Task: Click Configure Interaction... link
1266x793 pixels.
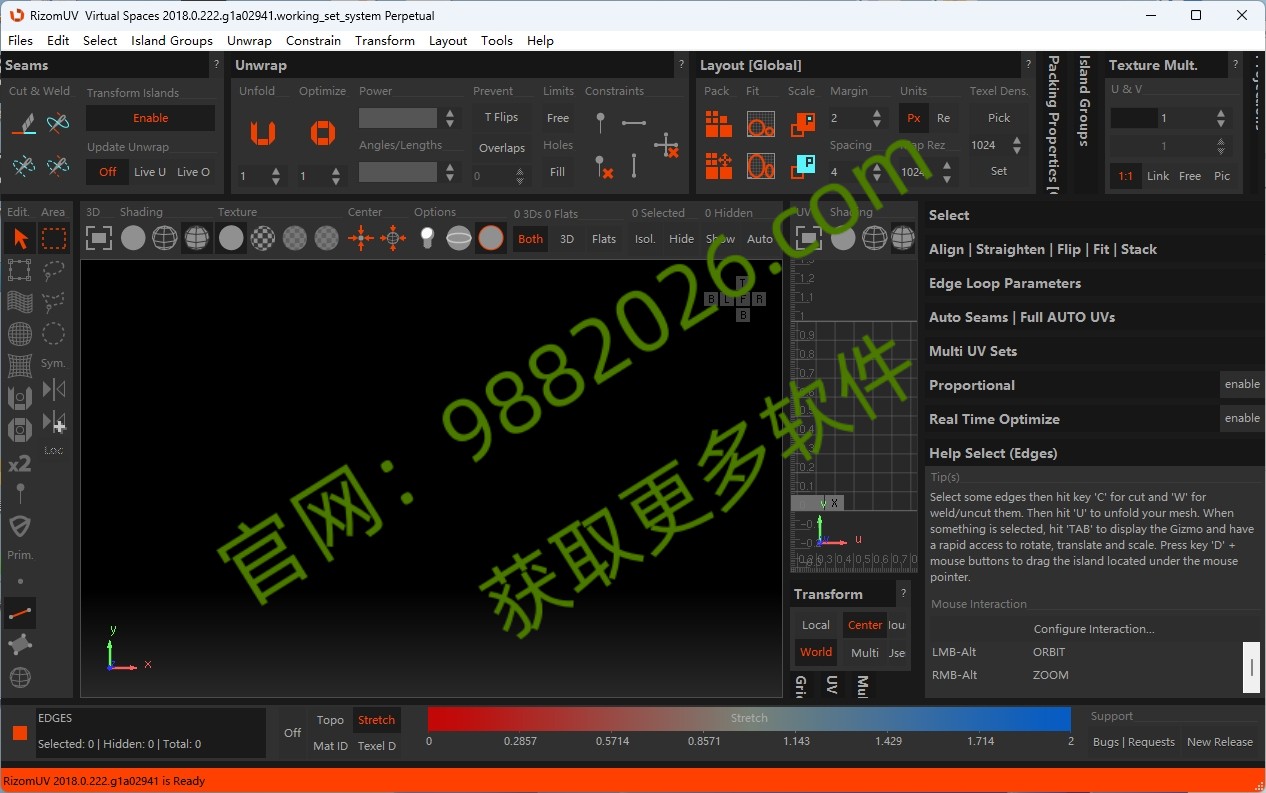Action: [1094, 629]
